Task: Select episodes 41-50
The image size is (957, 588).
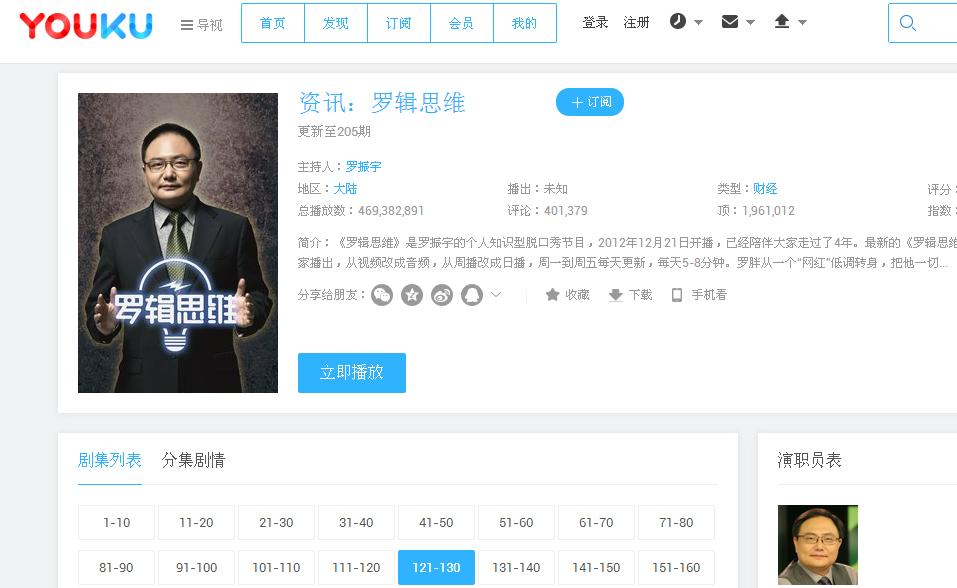Action: pyautogui.click(x=436, y=523)
